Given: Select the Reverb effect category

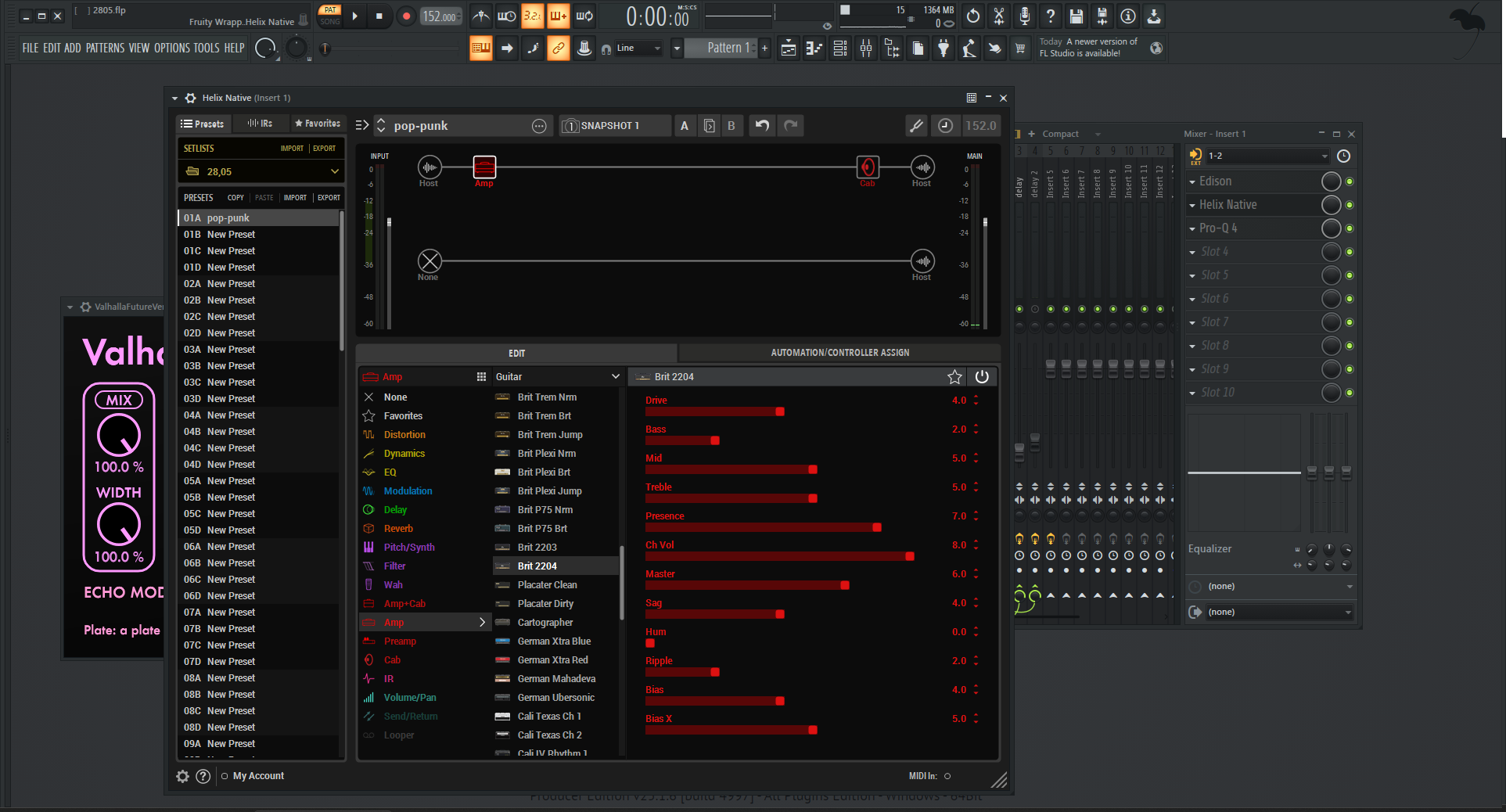Looking at the screenshot, I should click(x=398, y=529).
